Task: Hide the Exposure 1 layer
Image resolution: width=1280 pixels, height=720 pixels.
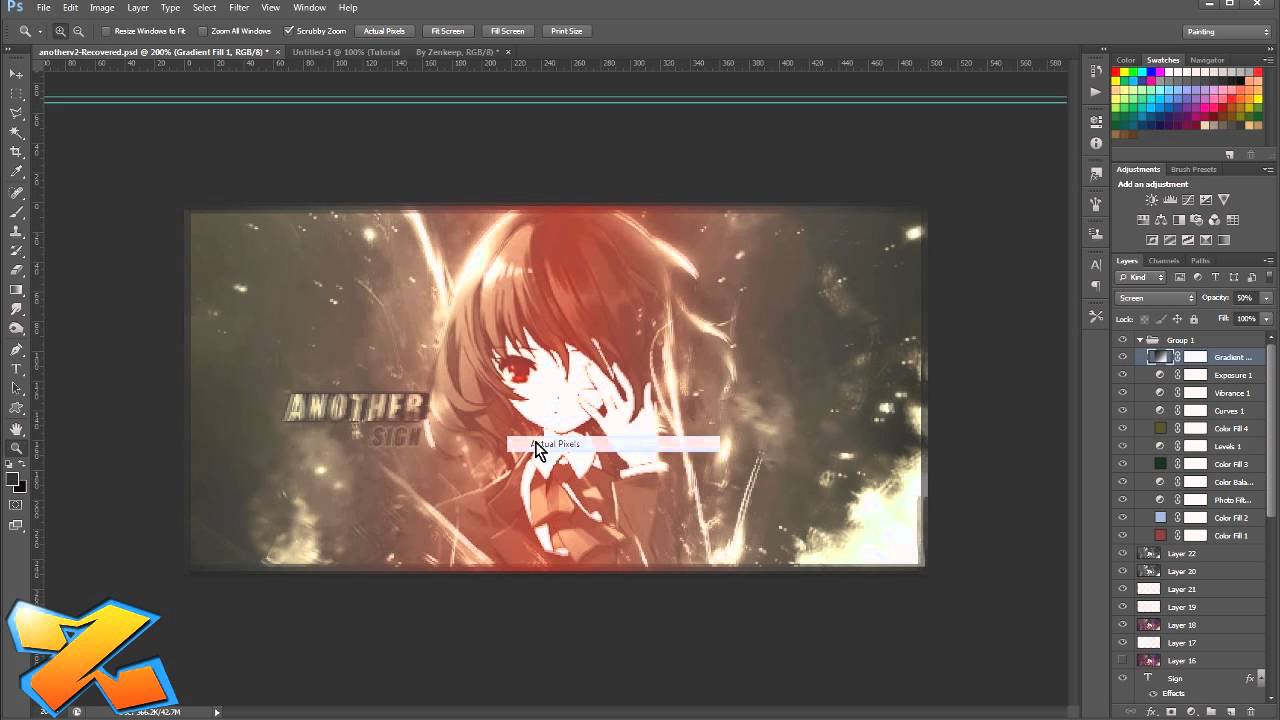Action: click(x=1122, y=375)
